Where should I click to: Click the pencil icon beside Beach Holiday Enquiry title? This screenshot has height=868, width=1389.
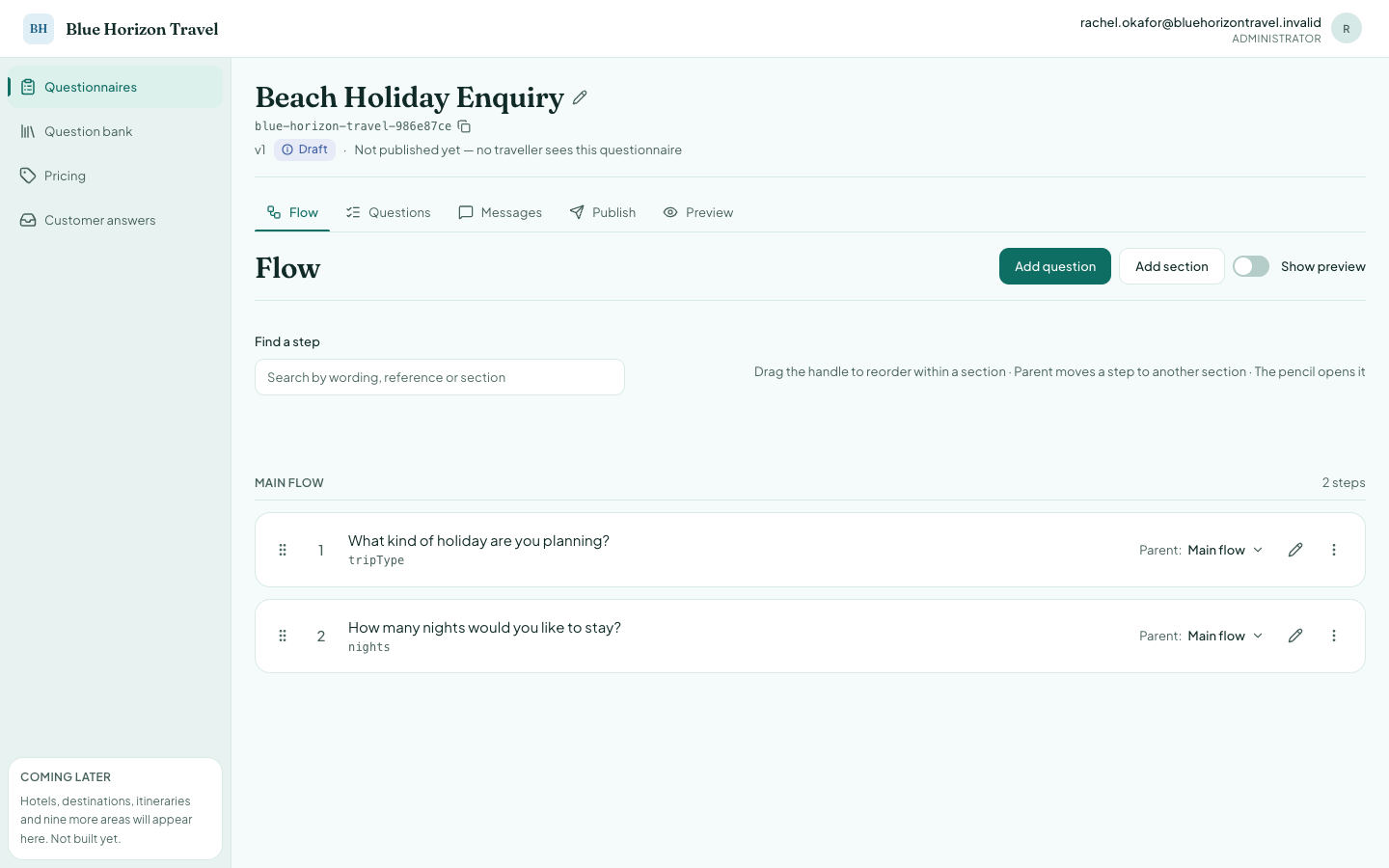point(580,97)
